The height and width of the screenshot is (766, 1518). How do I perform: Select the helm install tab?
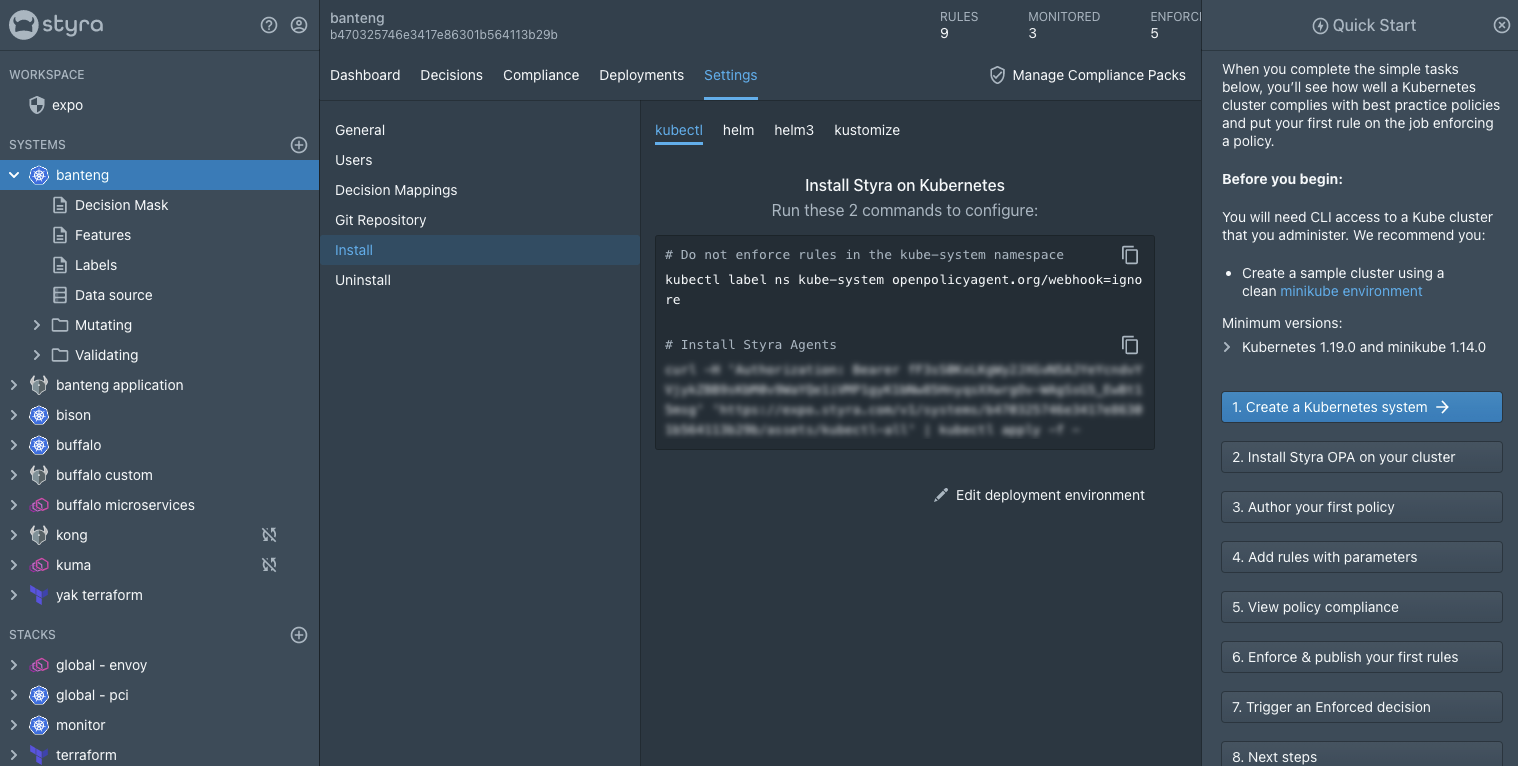coord(738,130)
